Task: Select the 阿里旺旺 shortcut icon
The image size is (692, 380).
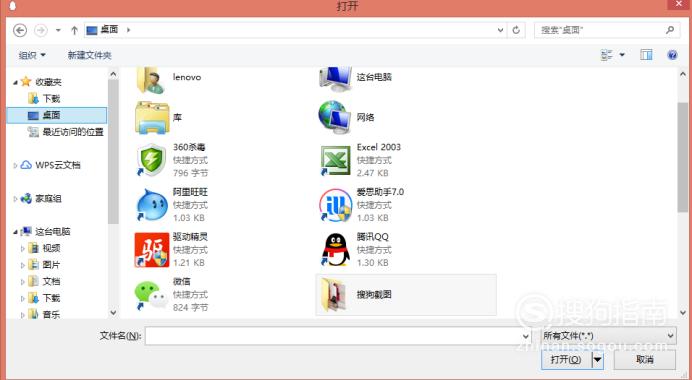Action: pyautogui.click(x=152, y=205)
